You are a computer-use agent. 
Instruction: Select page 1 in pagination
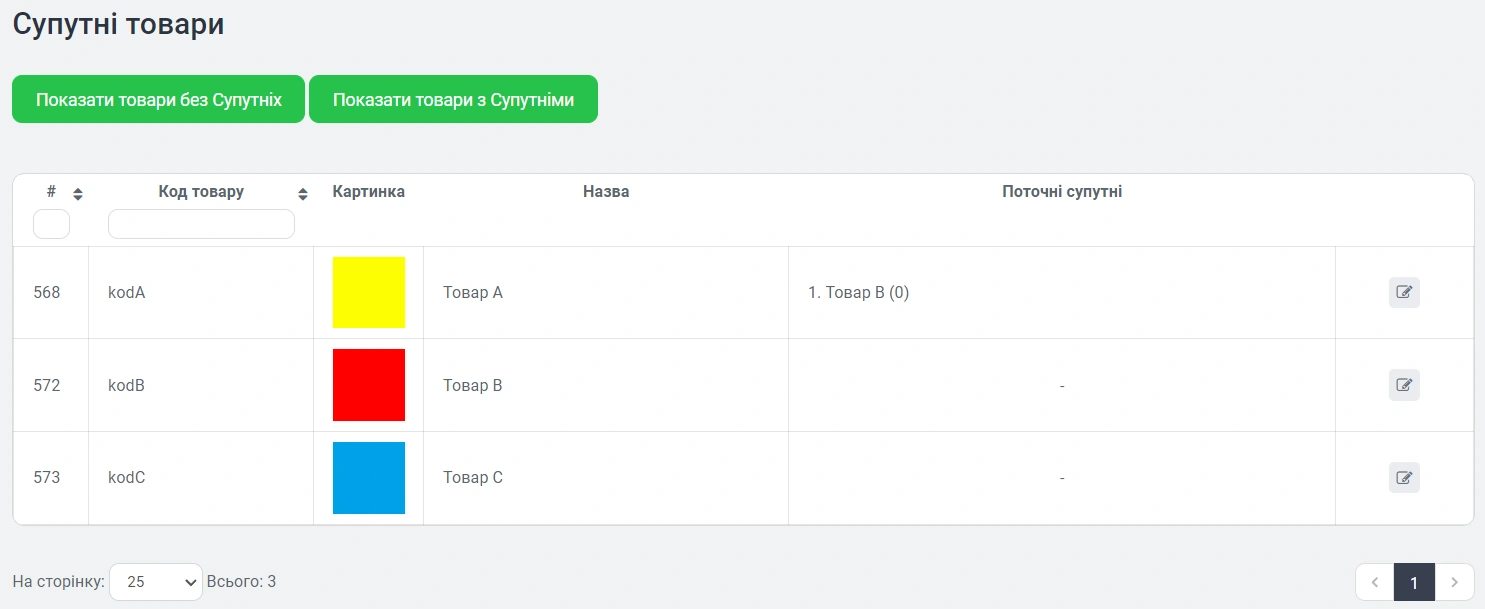point(1414,582)
